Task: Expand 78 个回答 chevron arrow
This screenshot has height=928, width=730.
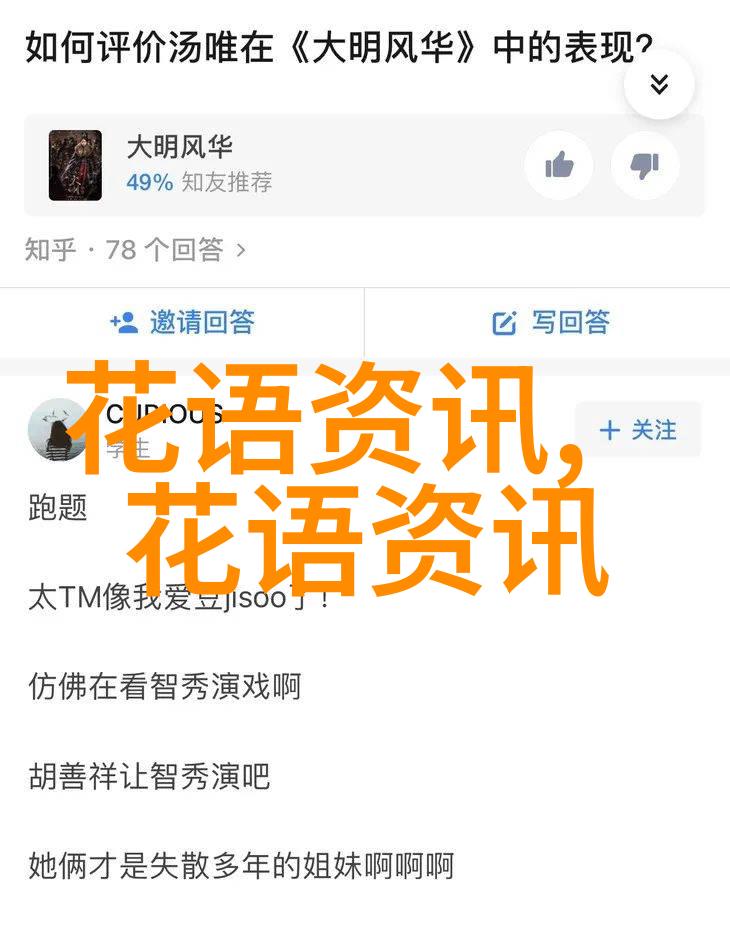Action: (240, 250)
